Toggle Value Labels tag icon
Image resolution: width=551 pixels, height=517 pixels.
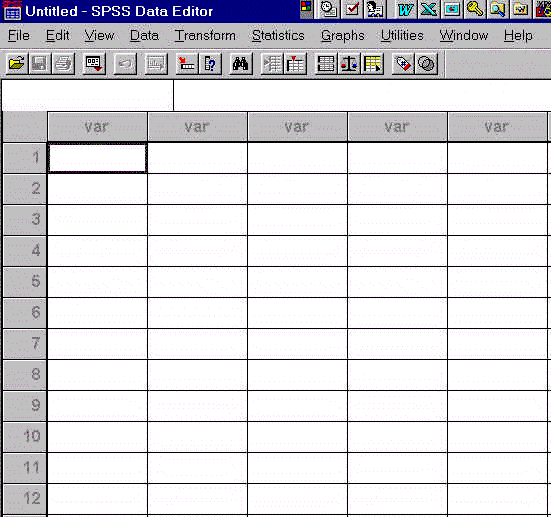(403, 64)
